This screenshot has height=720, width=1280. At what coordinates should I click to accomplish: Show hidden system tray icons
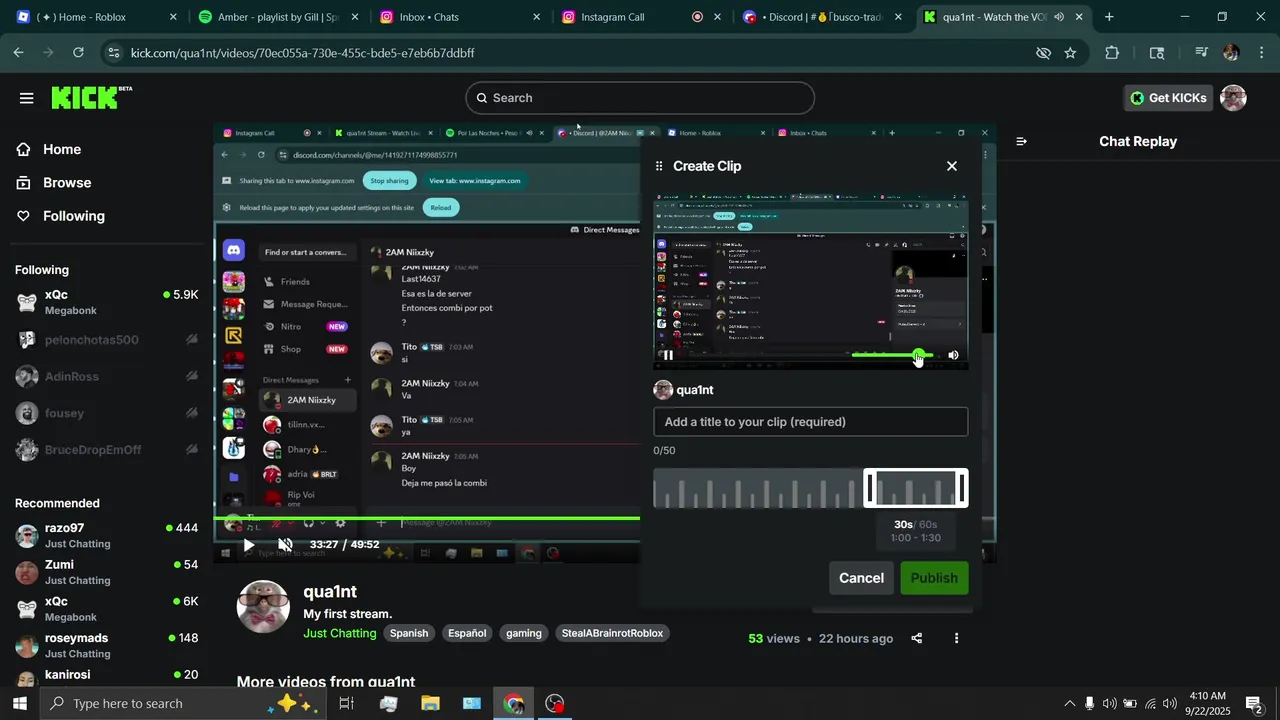1069,704
